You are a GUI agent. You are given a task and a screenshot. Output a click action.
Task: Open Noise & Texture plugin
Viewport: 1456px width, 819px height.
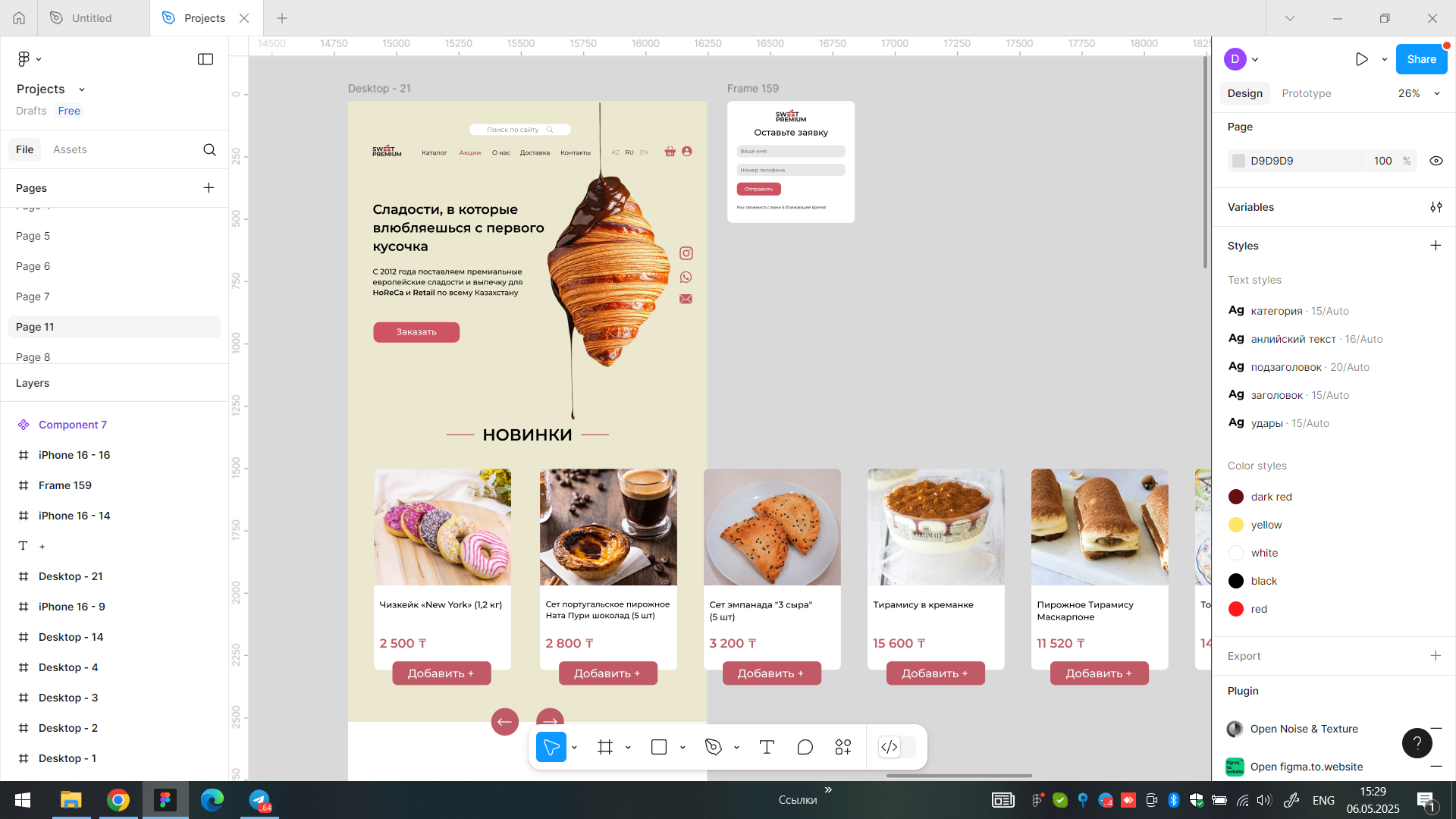(1304, 729)
